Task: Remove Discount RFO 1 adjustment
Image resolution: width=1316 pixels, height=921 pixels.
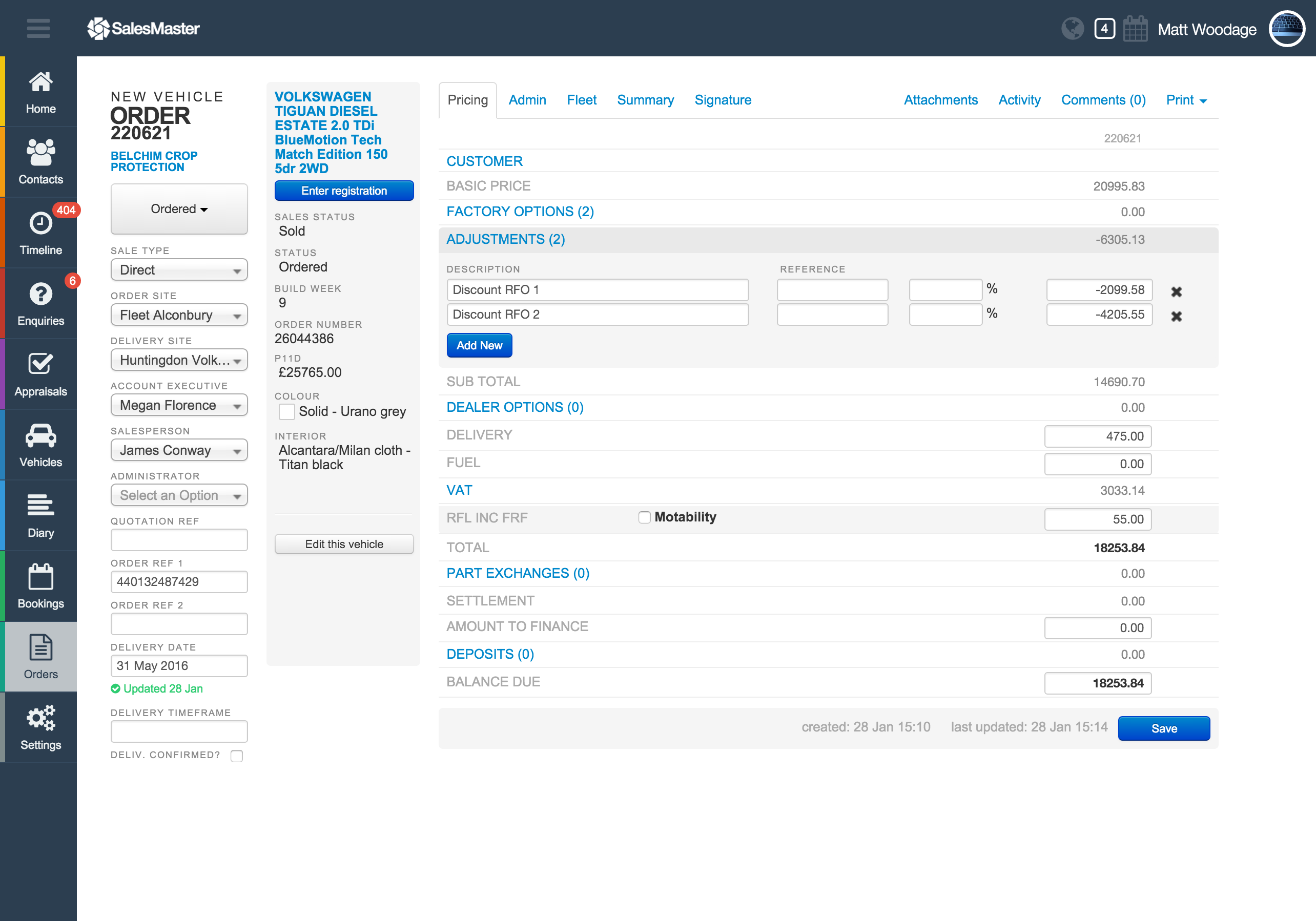Action: pyautogui.click(x=1176, y=291)
